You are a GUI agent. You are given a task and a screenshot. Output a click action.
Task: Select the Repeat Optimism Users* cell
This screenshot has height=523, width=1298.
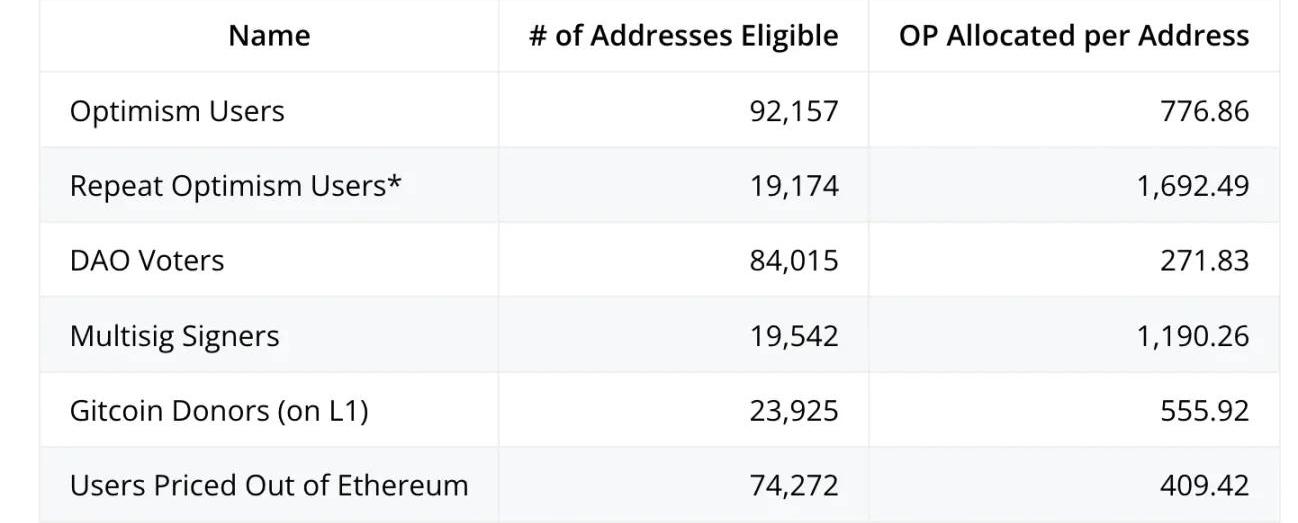click(236, 186)
